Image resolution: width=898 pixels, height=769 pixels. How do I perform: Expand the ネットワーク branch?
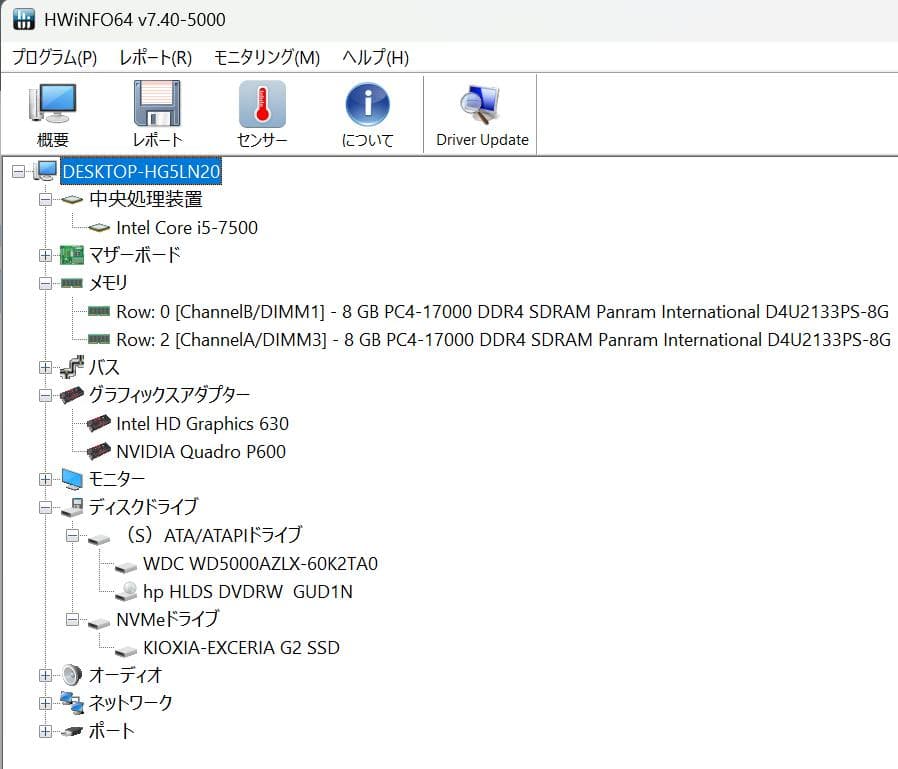click(44, 703)
